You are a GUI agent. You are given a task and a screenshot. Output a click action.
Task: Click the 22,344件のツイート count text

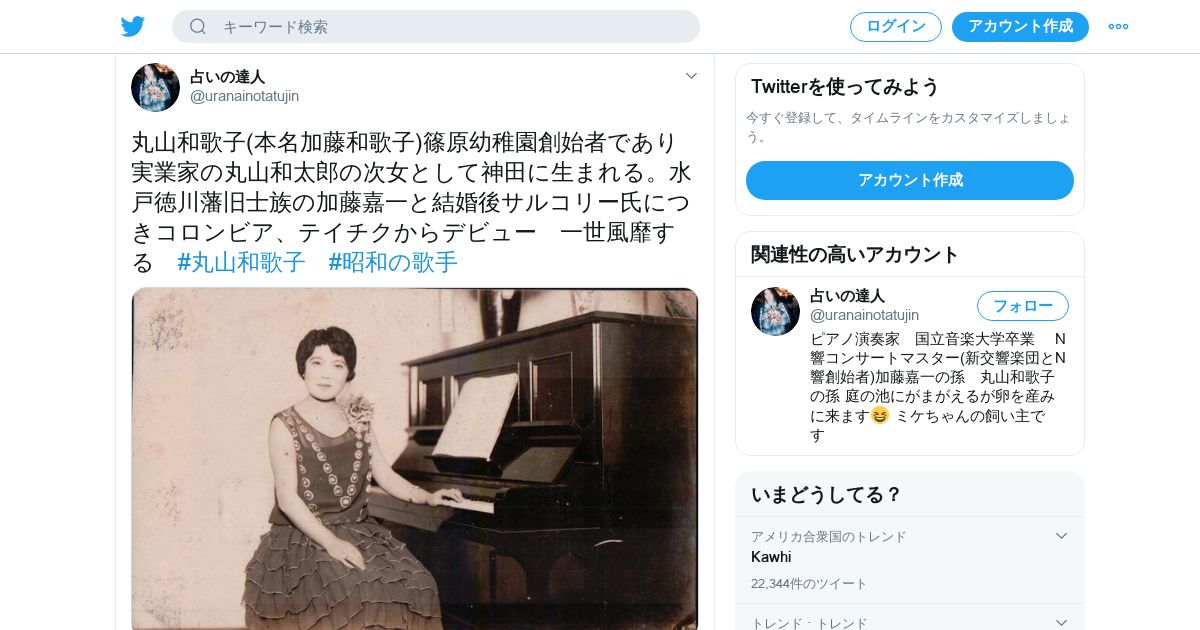(x=809, y=584)
